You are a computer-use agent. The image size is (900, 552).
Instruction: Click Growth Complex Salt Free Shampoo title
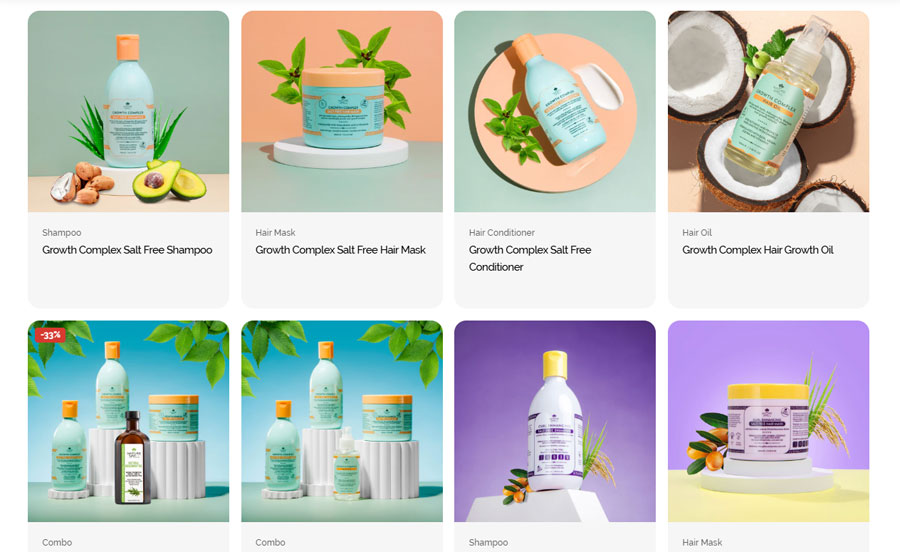click(x=127, y=250)
